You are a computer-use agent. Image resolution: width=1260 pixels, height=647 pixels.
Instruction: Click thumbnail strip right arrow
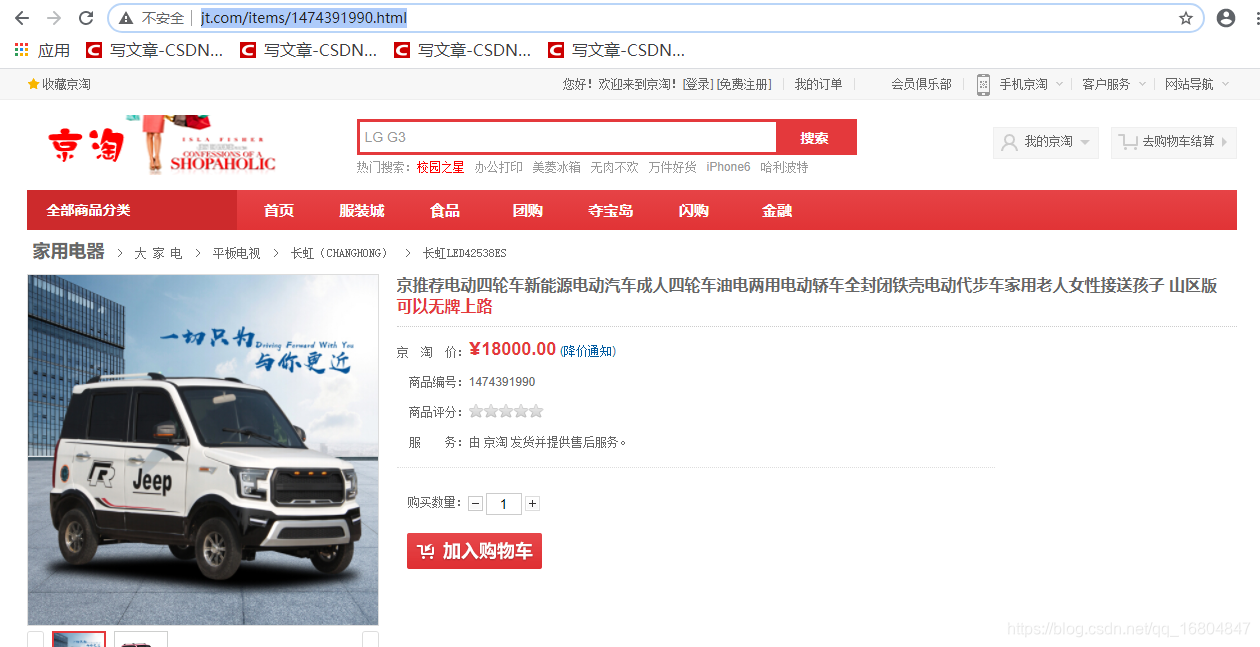coord(370,639)
